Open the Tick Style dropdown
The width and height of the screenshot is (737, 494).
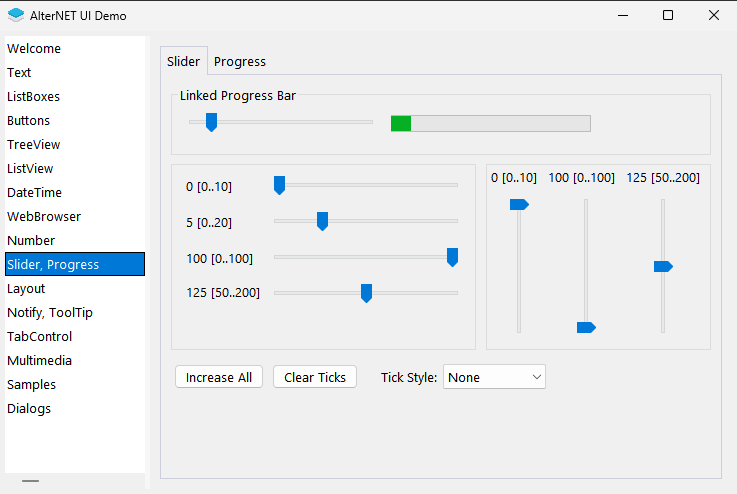click(x=494, y=377)
